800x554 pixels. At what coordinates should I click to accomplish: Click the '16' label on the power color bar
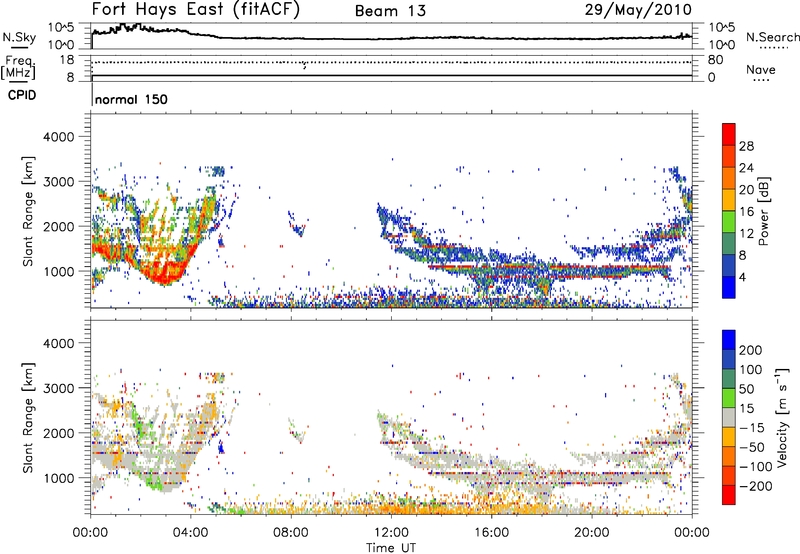pyautogui.click(x=746, y=212)
